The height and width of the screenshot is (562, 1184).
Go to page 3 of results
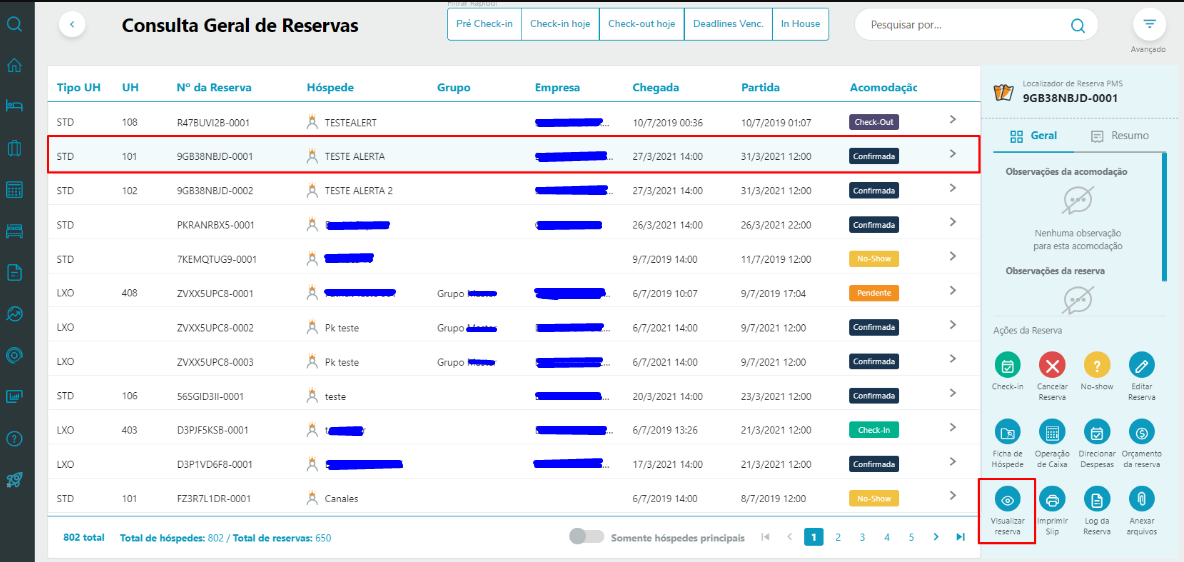[x=862, y=537]
